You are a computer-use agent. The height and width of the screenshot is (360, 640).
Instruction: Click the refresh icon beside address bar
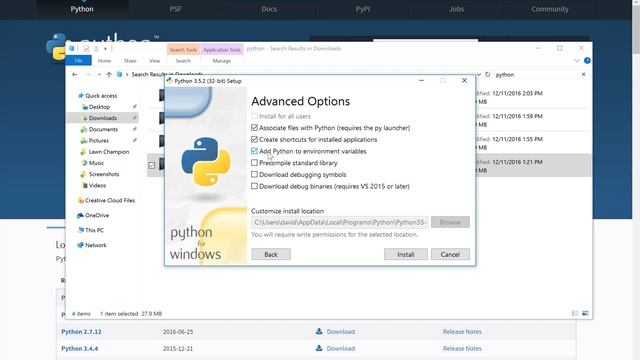(487, 74)
